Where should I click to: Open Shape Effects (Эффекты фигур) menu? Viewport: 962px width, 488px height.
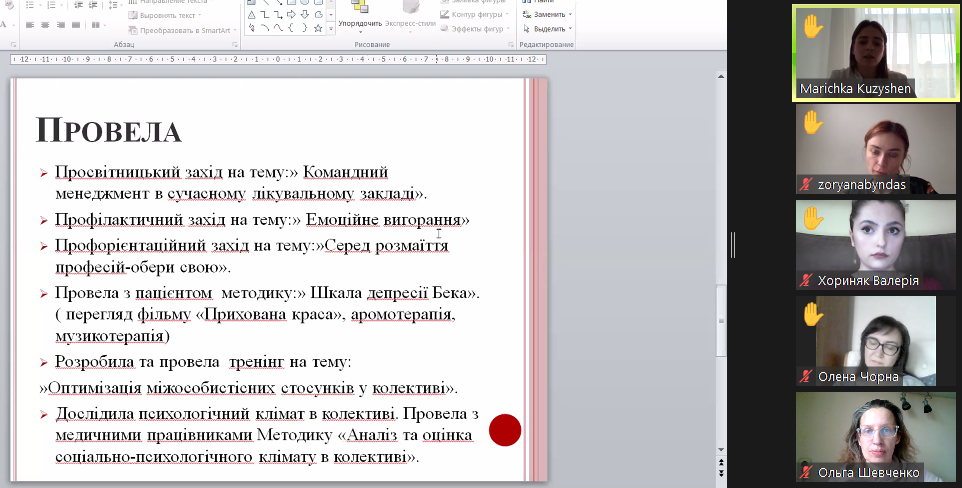pos(474,29)
